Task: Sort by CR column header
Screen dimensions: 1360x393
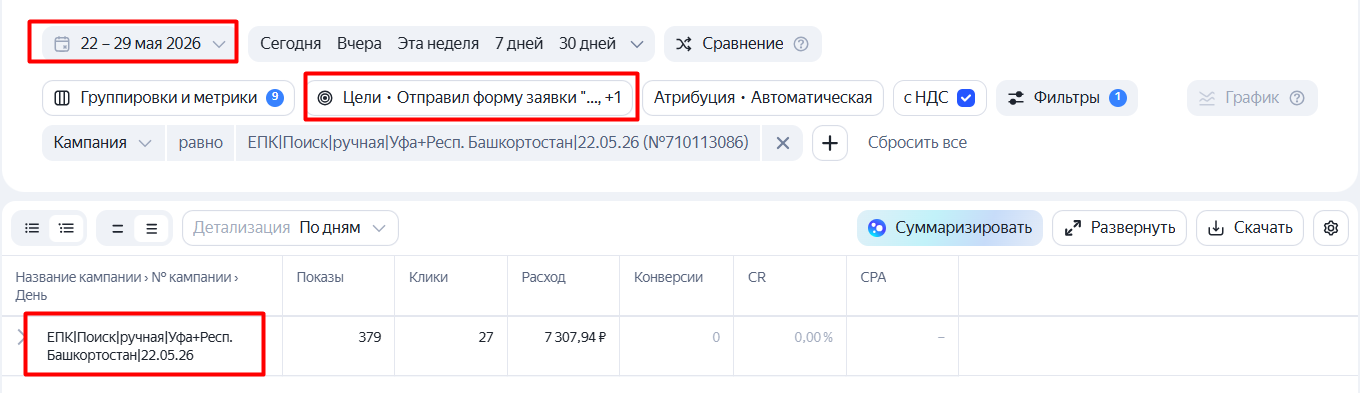Action: click(x=757, y=277)
